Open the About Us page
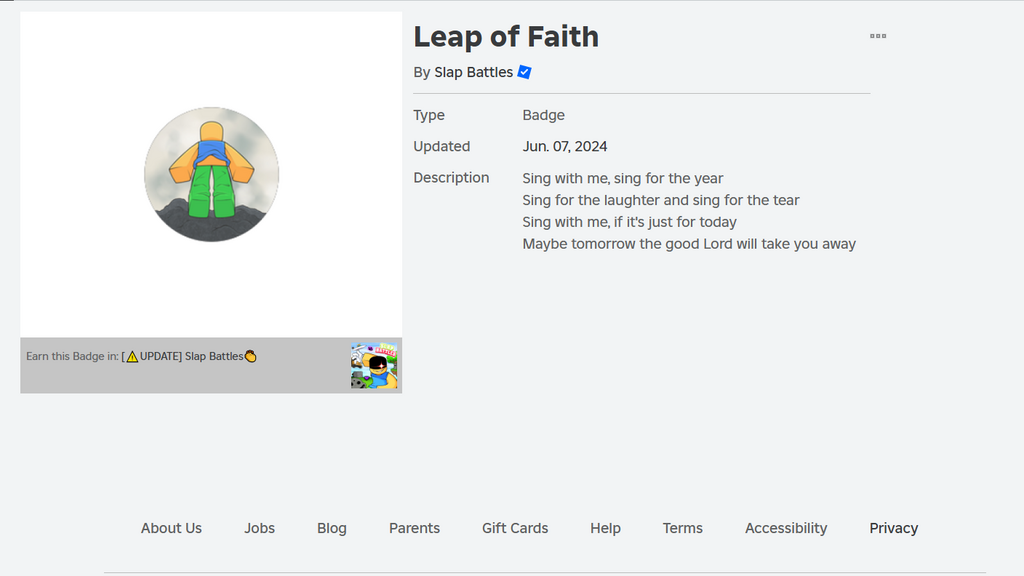 coord(171,528)
